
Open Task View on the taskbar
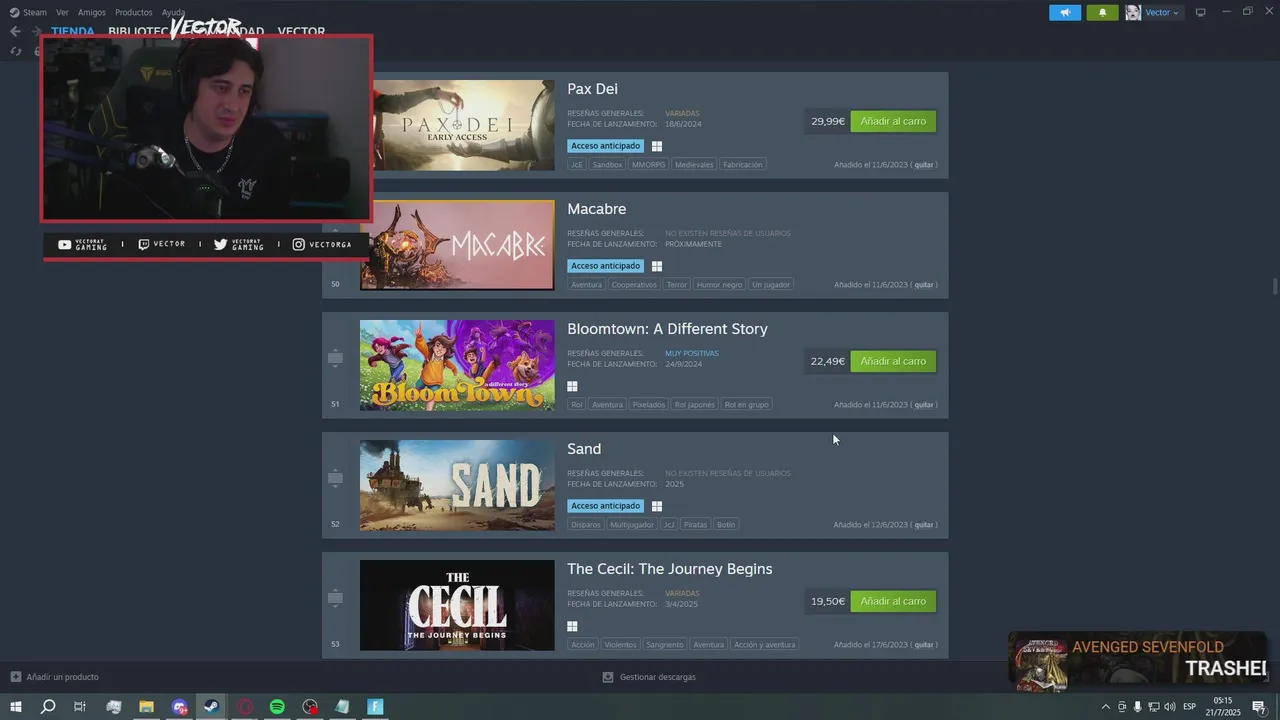click(80, 707)
